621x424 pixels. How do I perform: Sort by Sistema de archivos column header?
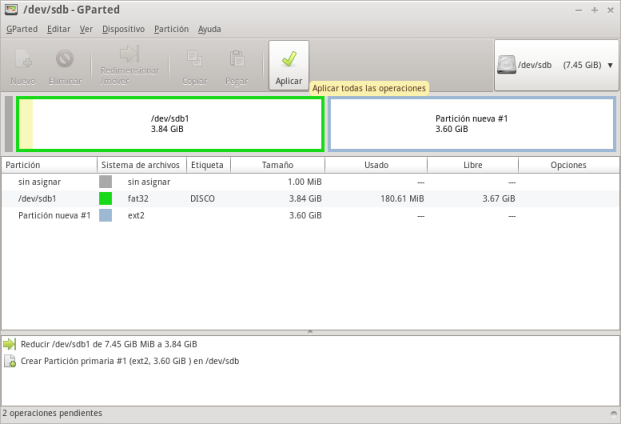140,165
